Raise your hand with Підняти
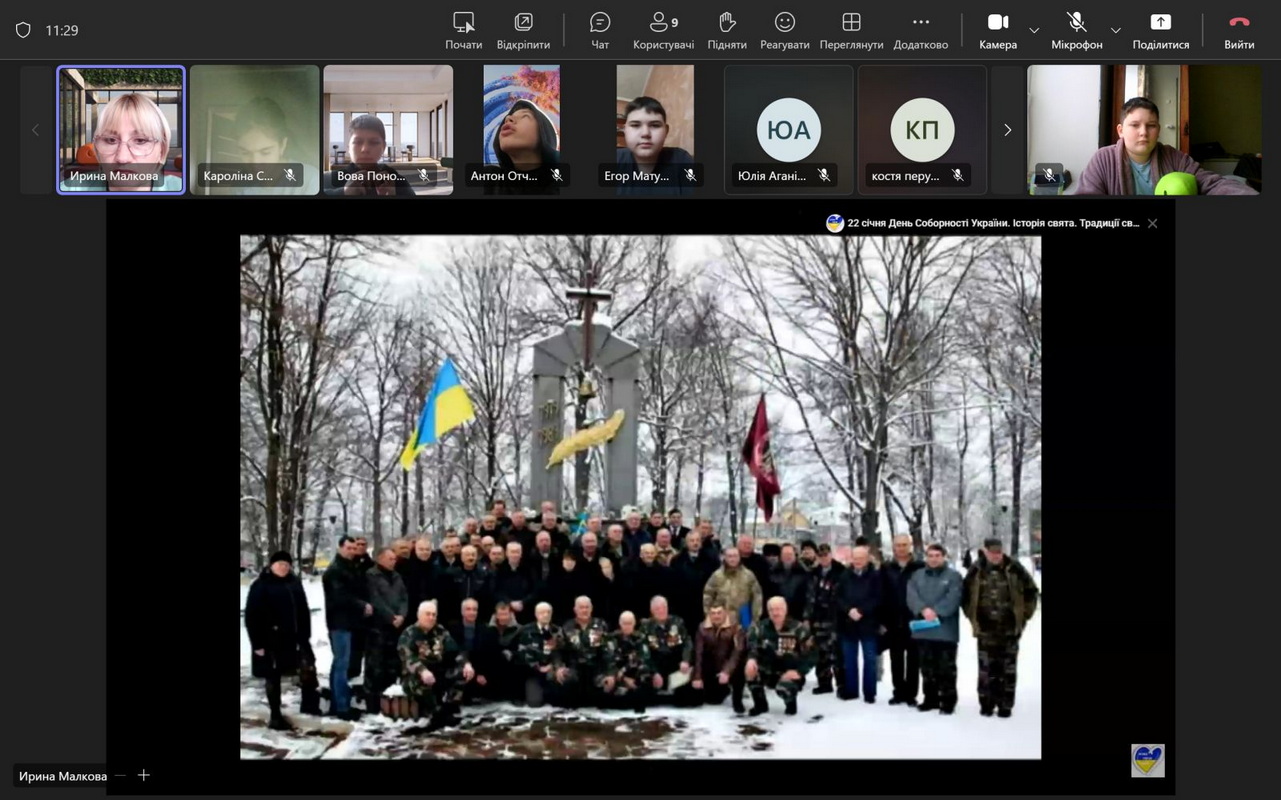This screenshot has height=800, width=1281. click(727, 30)
